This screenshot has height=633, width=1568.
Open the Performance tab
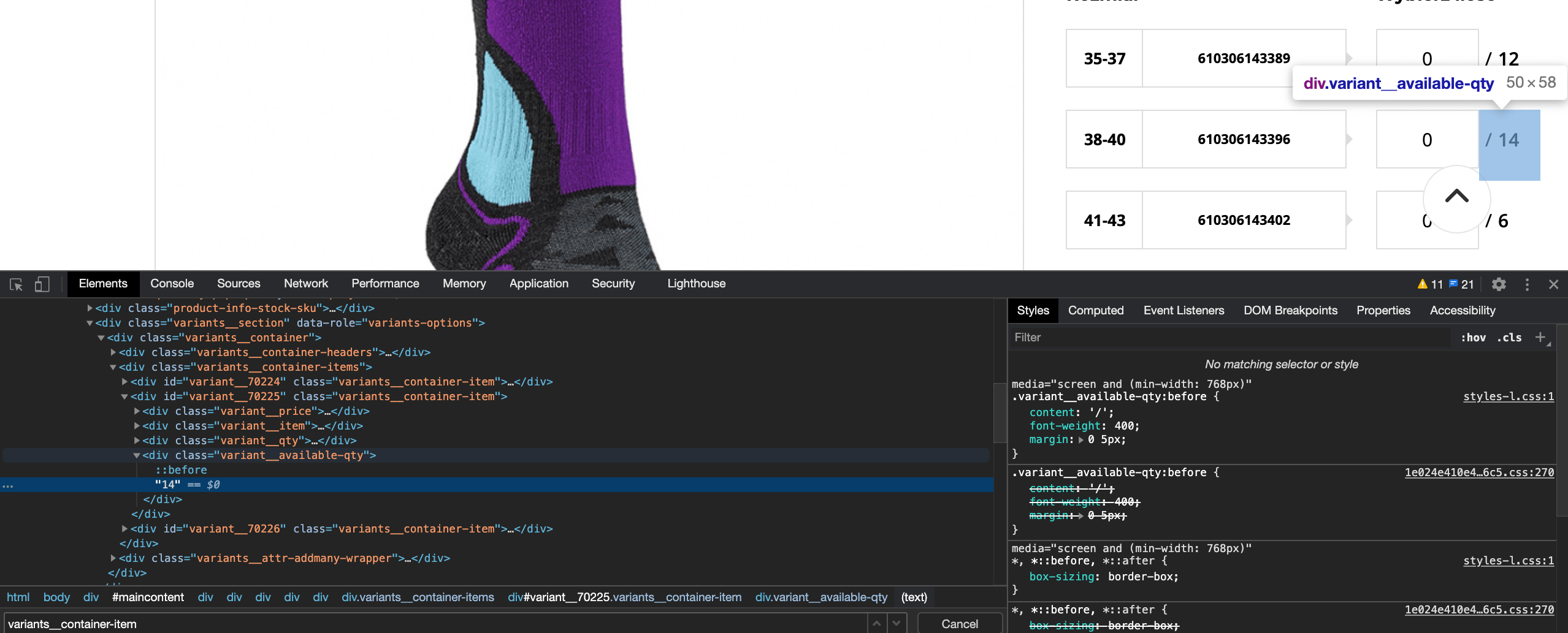(385, 284)
